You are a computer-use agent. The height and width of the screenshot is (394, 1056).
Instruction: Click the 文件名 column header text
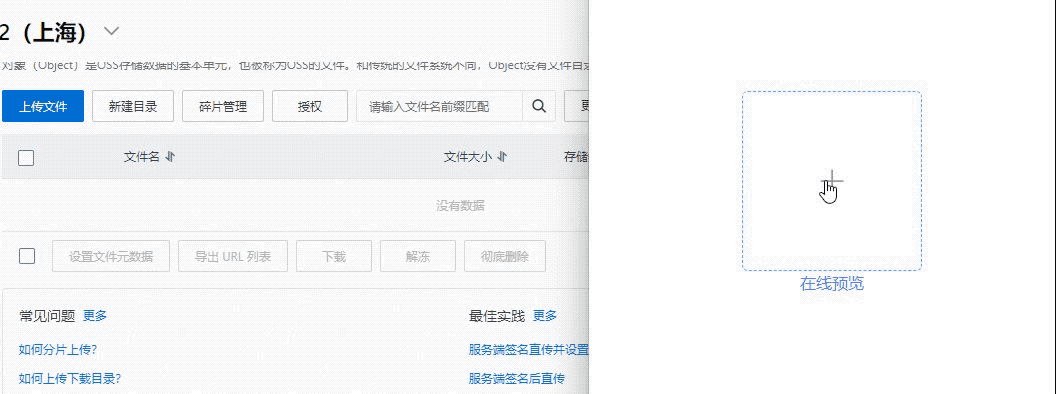(x=141, y=157)
